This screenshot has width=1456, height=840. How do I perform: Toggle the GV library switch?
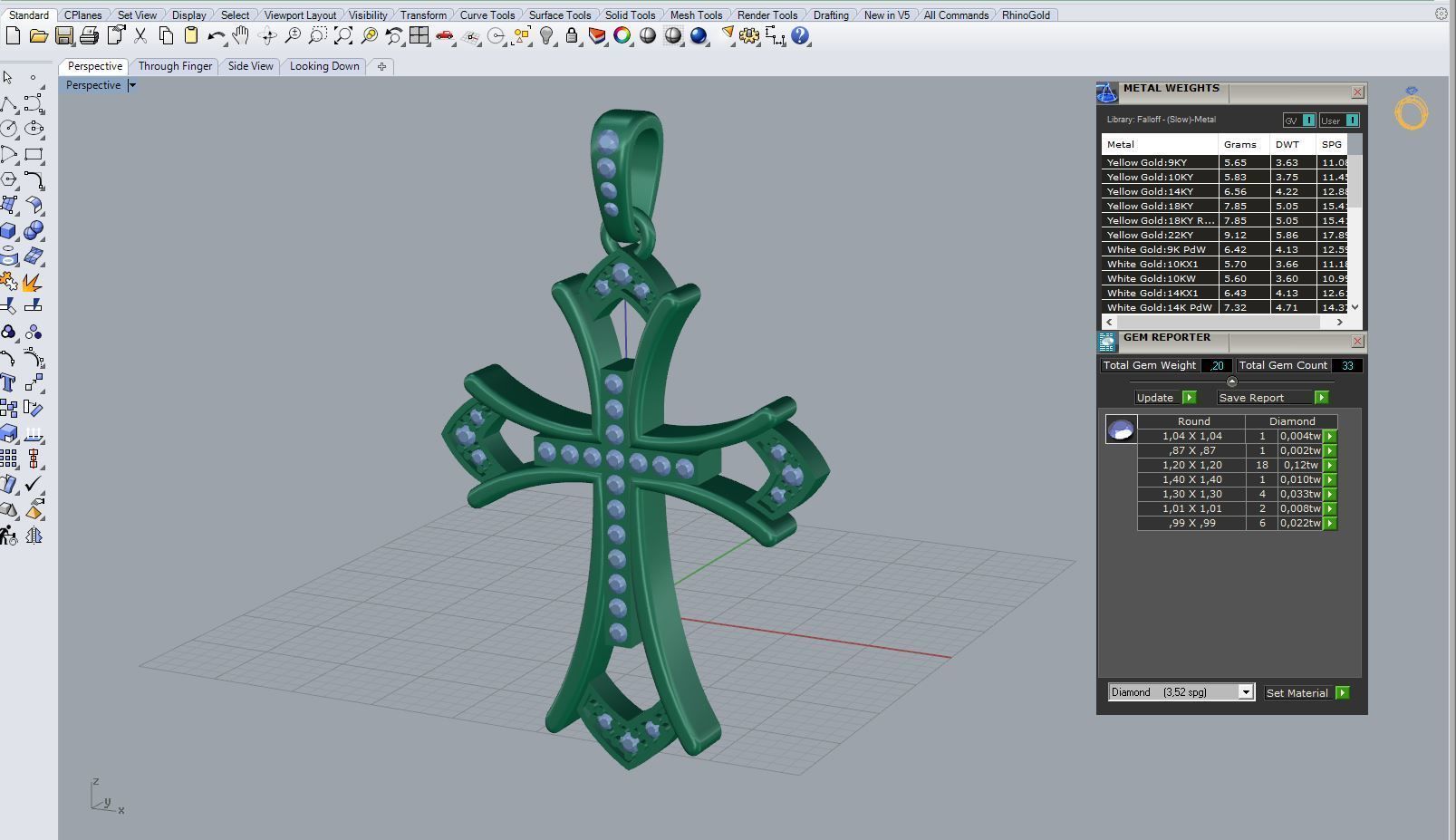coord(1299,120)
